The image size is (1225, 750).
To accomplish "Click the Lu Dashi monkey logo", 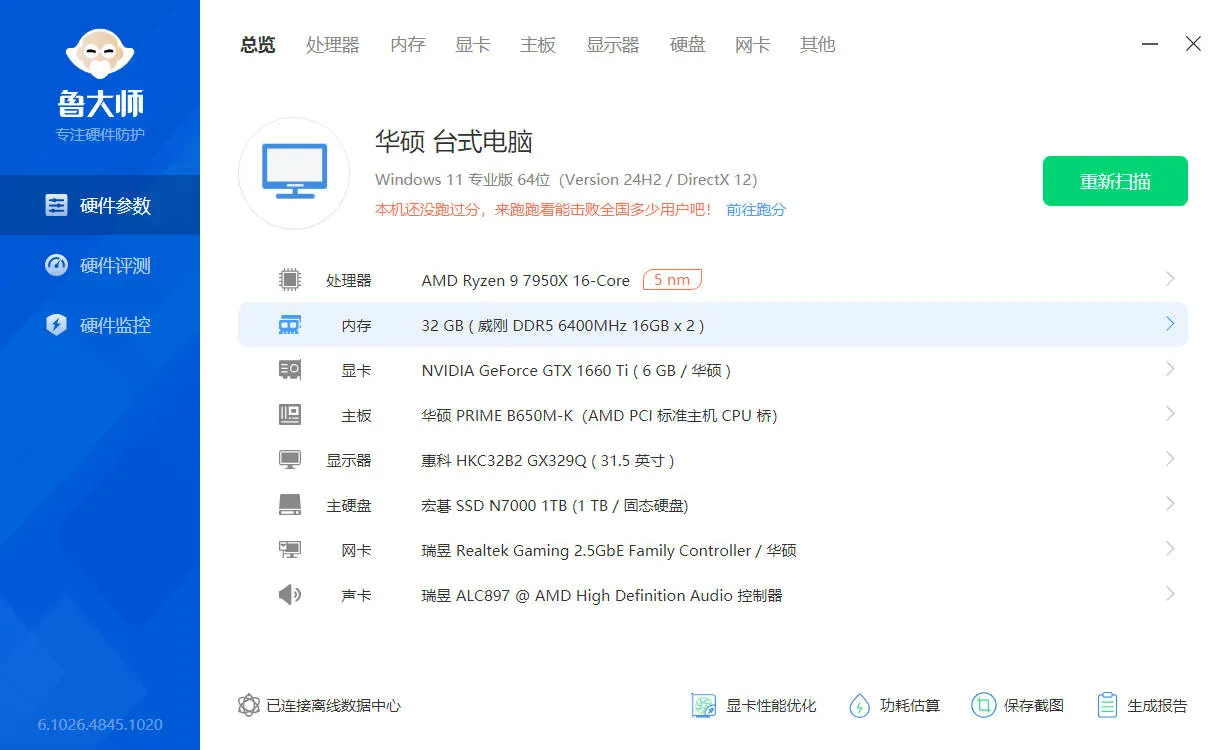I will point(100,54).
